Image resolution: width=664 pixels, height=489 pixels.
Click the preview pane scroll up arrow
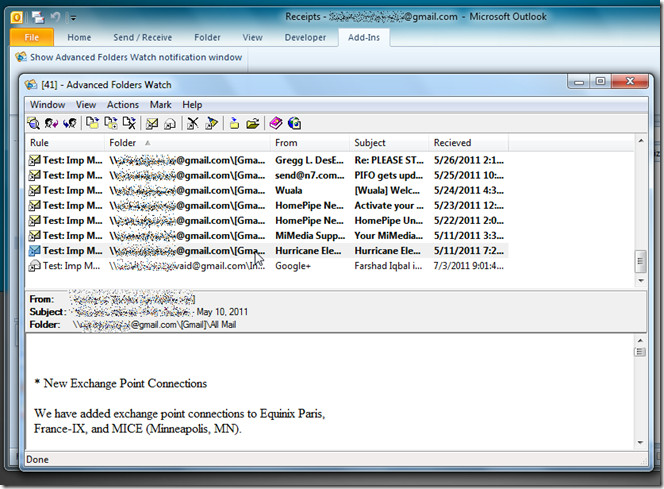(x=640, y=340)
